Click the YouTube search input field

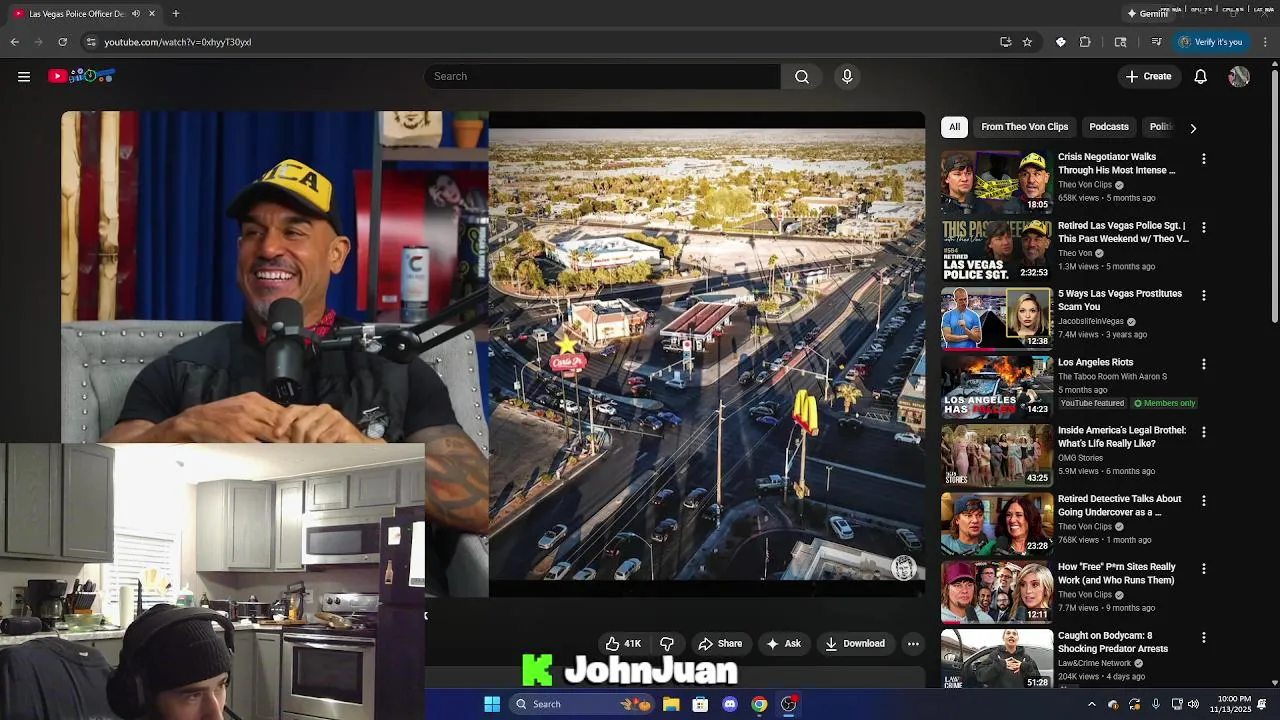point(603,76)
